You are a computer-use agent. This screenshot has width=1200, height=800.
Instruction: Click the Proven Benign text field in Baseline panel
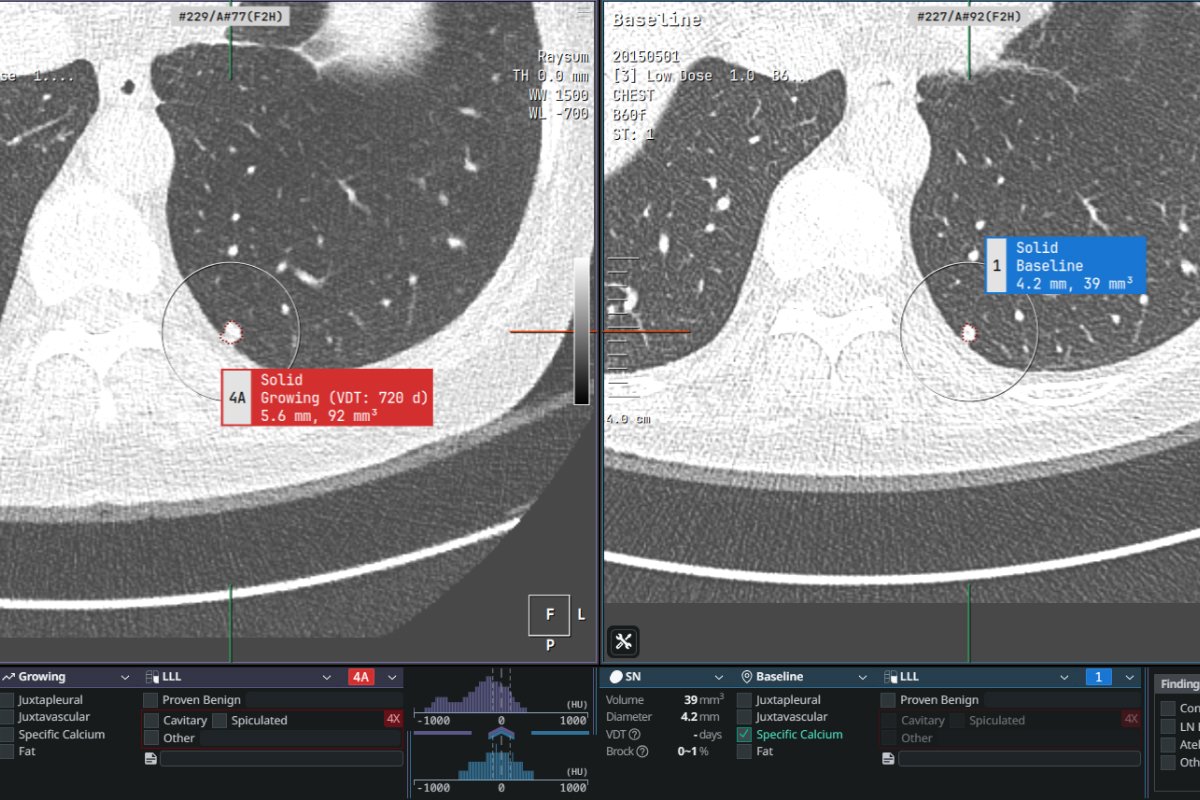[x=1062, y=700]
